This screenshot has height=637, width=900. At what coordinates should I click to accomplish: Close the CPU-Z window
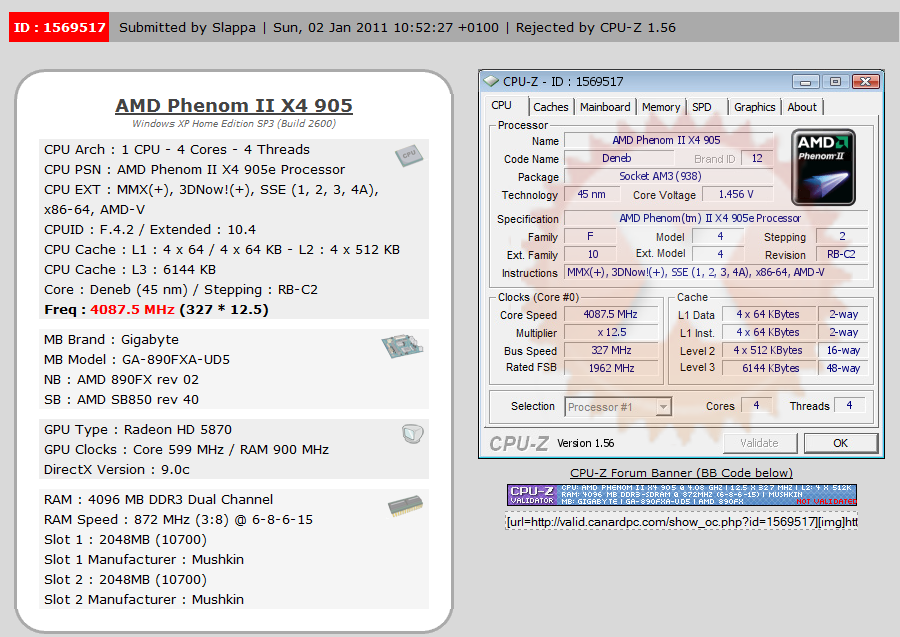(866, 81)
